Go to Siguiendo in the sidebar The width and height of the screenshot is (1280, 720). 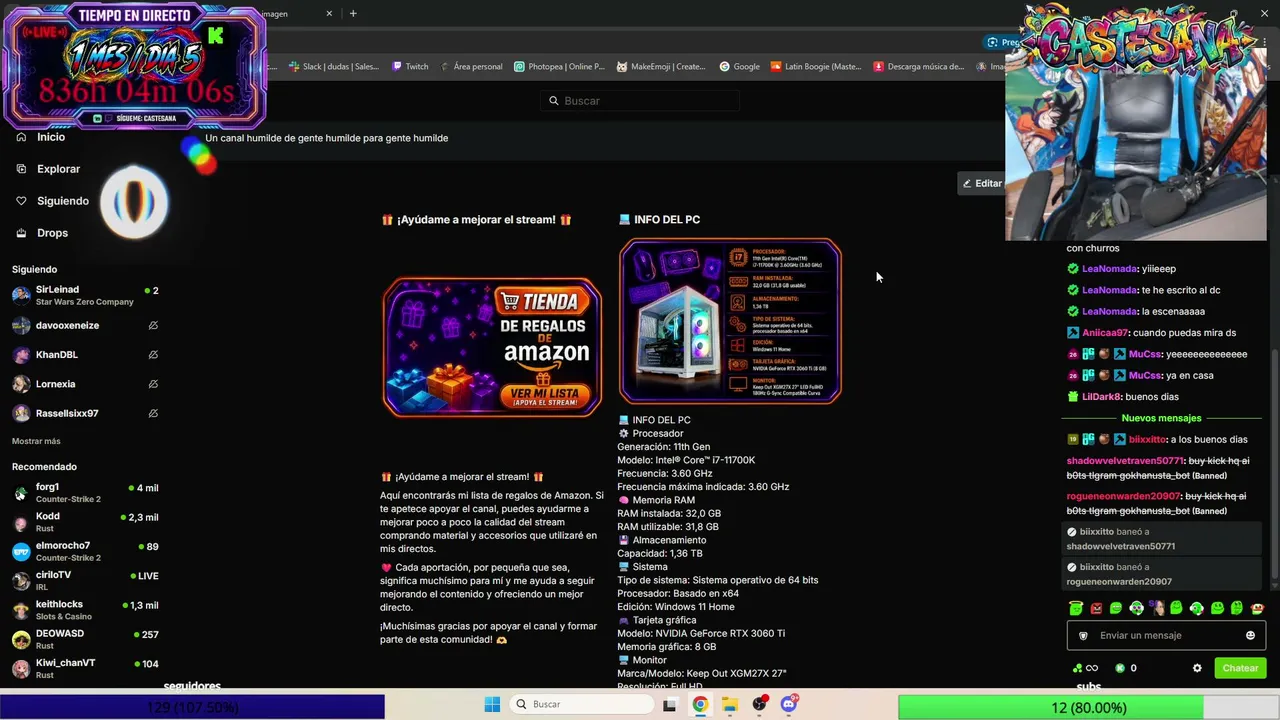tap(63, 201)
